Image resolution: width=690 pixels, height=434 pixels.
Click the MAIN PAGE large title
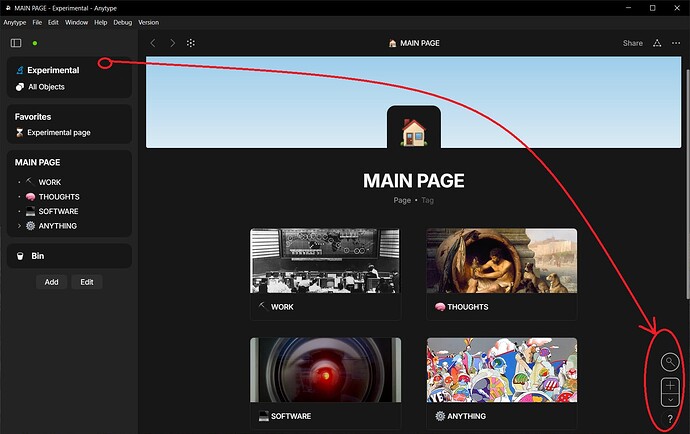click(414, 180)
